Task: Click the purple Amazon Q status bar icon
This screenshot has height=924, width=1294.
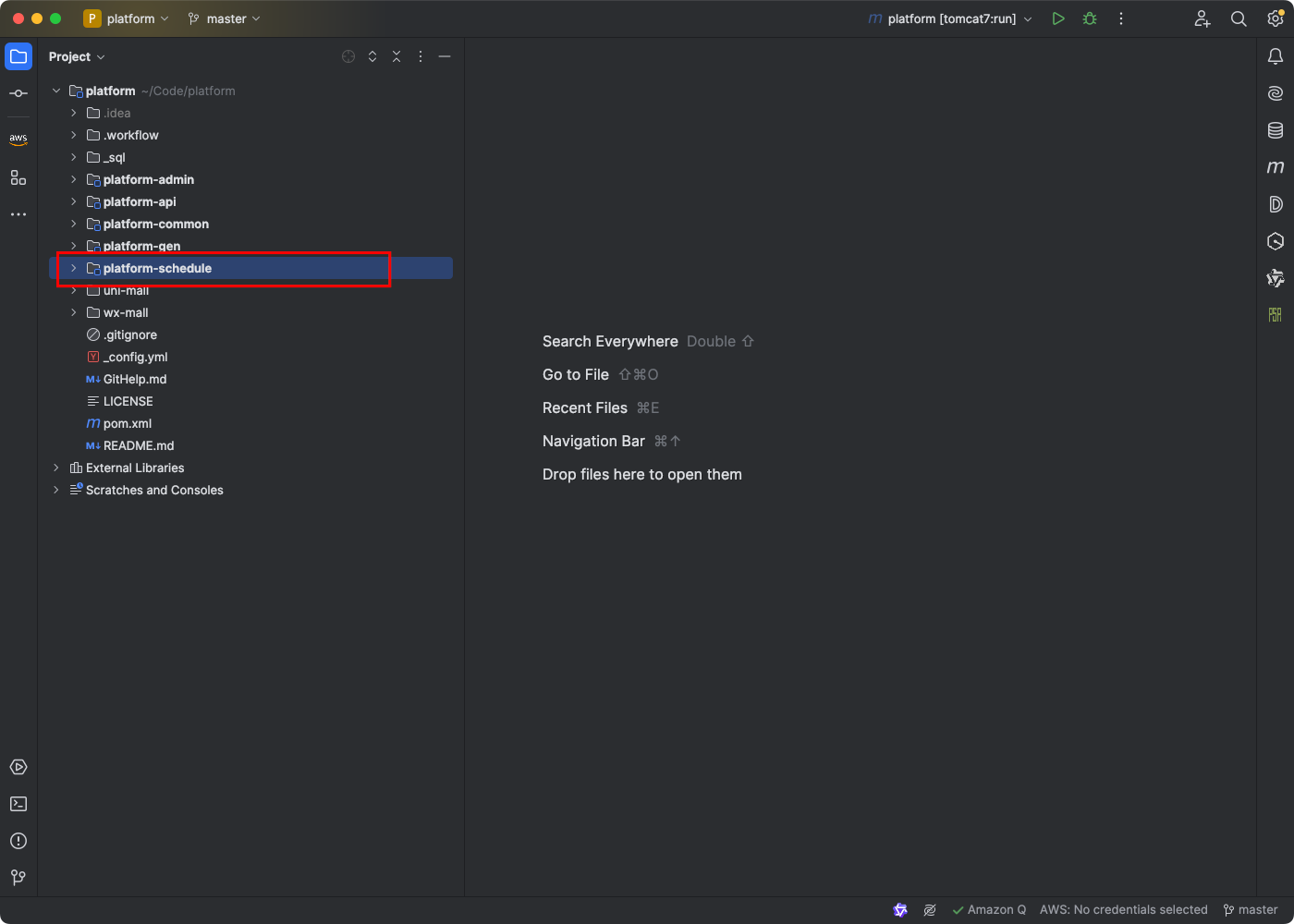Action: pos(900,910)
